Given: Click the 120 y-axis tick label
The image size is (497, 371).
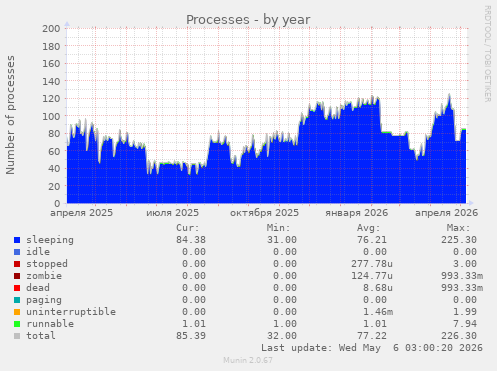Looking at the screenshot, I should pos(51,99).
